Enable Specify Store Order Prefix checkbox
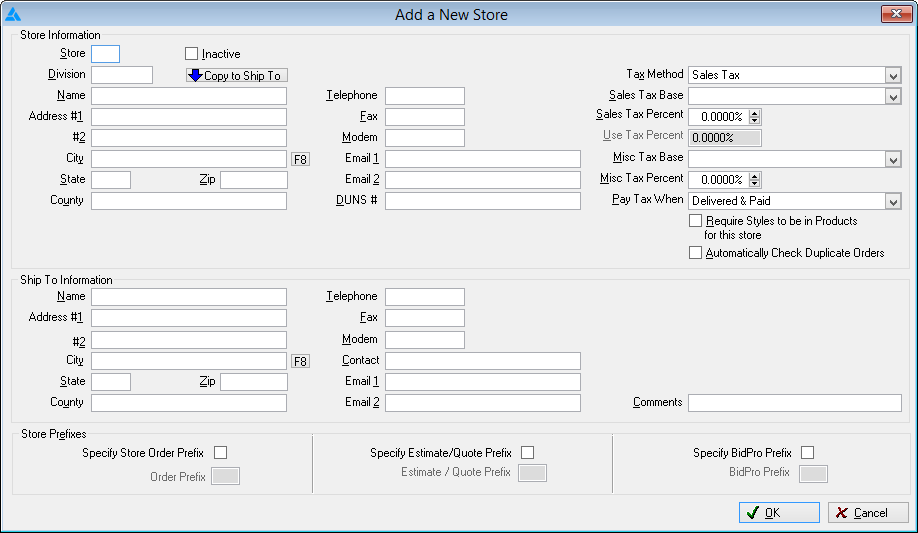Screen dimensions: 918x533 (x=221, y=453)
